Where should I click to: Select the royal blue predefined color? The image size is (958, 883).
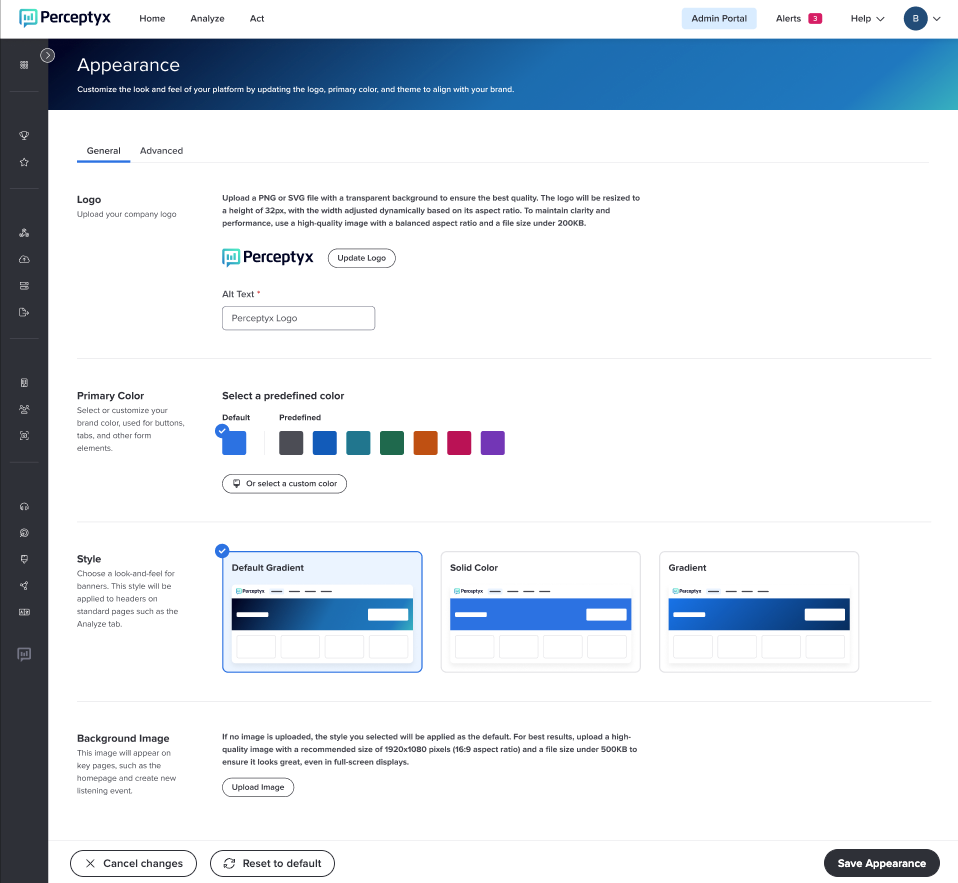point(324,443)
